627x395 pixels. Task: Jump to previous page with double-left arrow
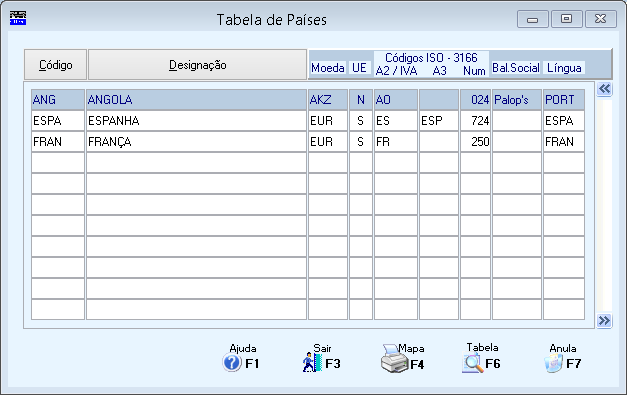[x=604, y=89]
